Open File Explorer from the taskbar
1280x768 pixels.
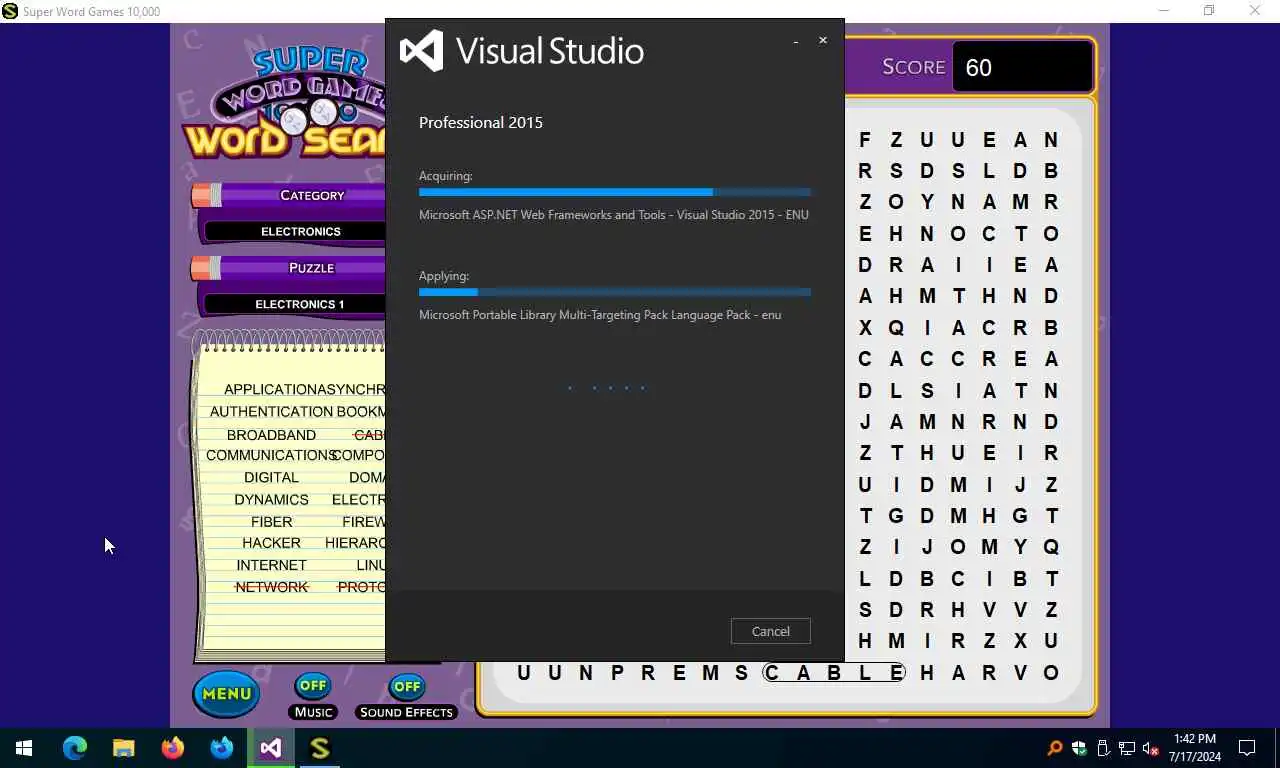[123, 748]
